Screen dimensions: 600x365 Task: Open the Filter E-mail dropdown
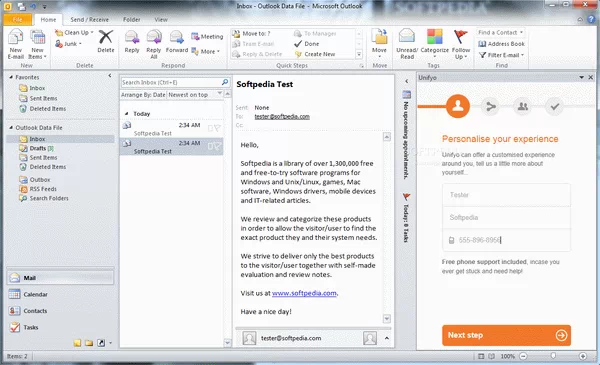[501, 55]
